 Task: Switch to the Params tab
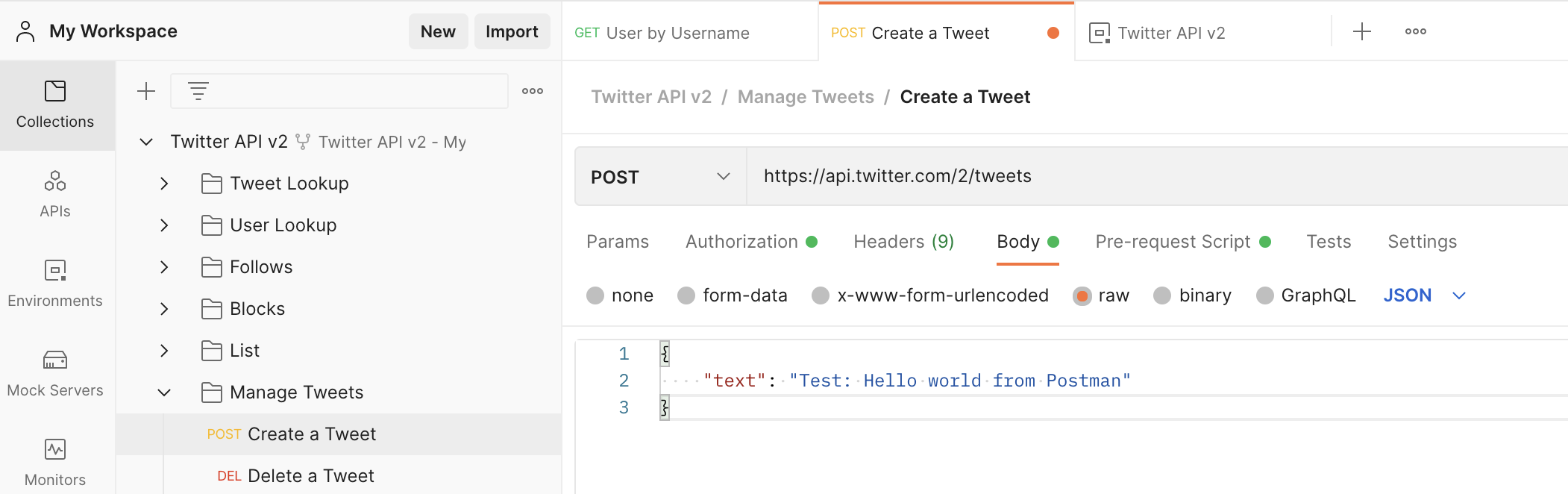click(x=618, y=242)
